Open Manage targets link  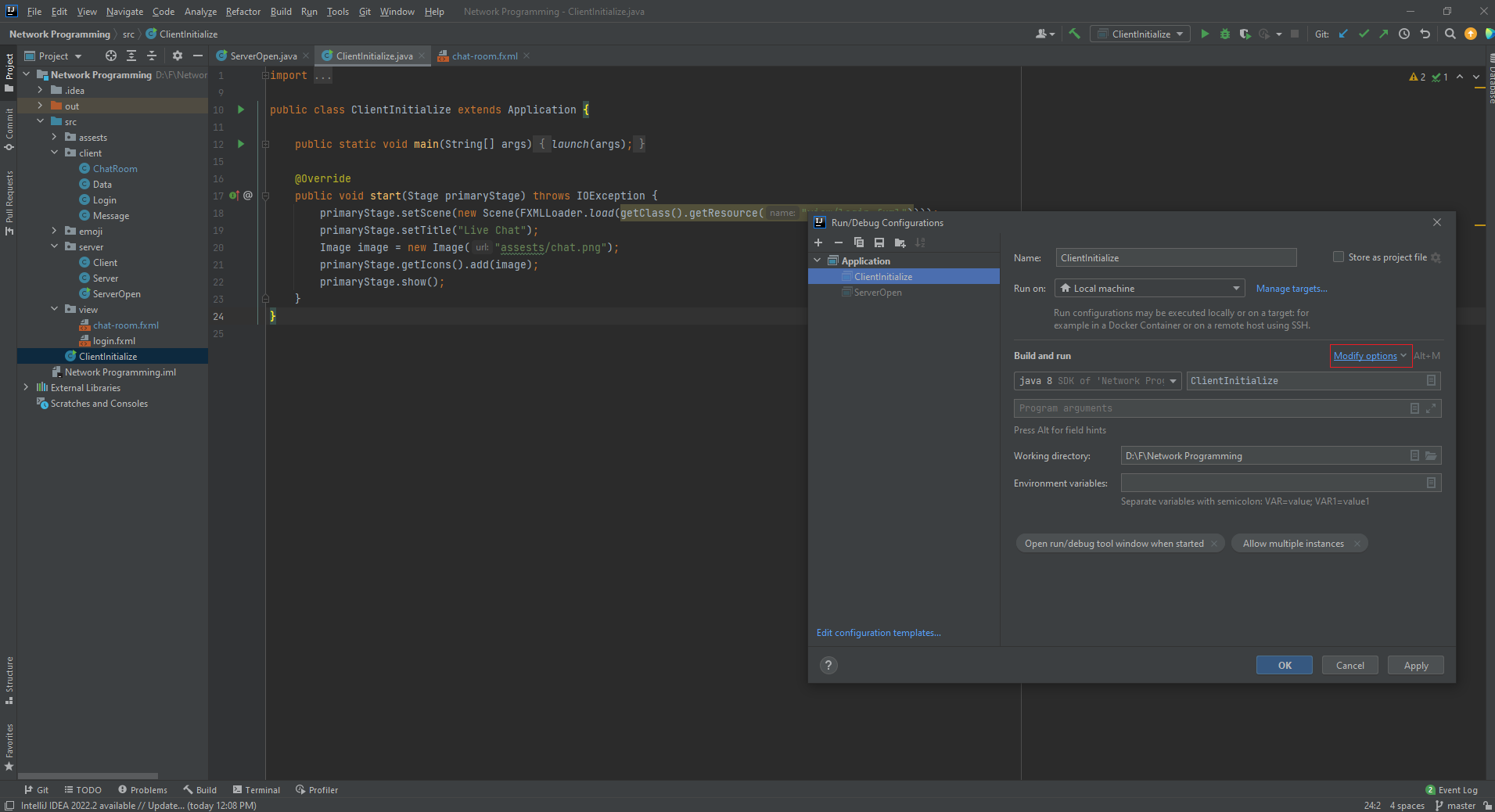click(1292, 289)
